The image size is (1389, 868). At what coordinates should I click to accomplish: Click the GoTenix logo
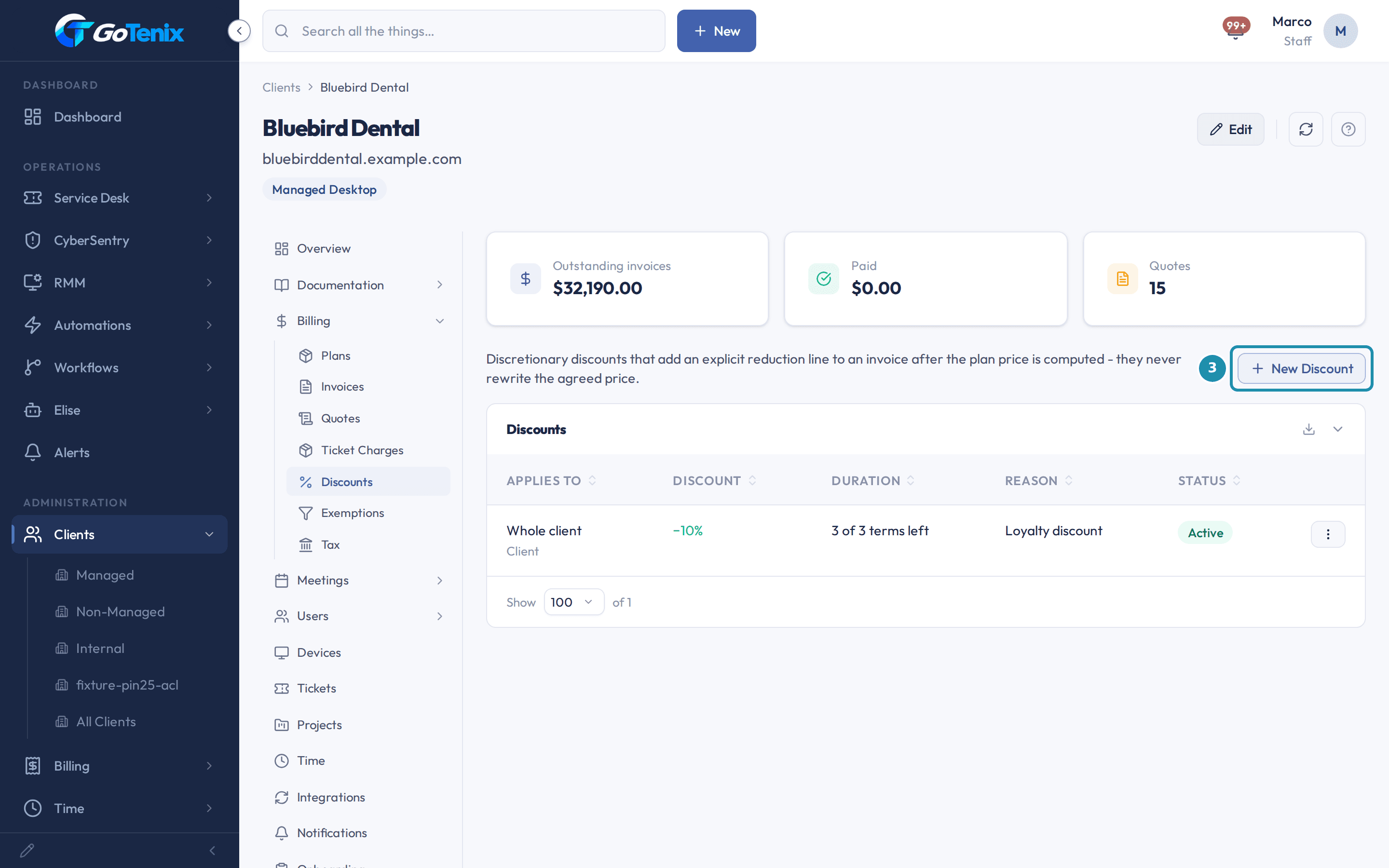click(120, 31)
